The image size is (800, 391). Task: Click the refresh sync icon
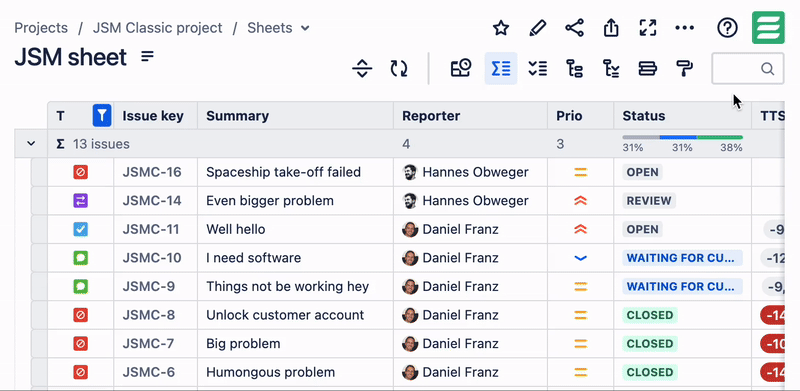click(x=399, y=68)
